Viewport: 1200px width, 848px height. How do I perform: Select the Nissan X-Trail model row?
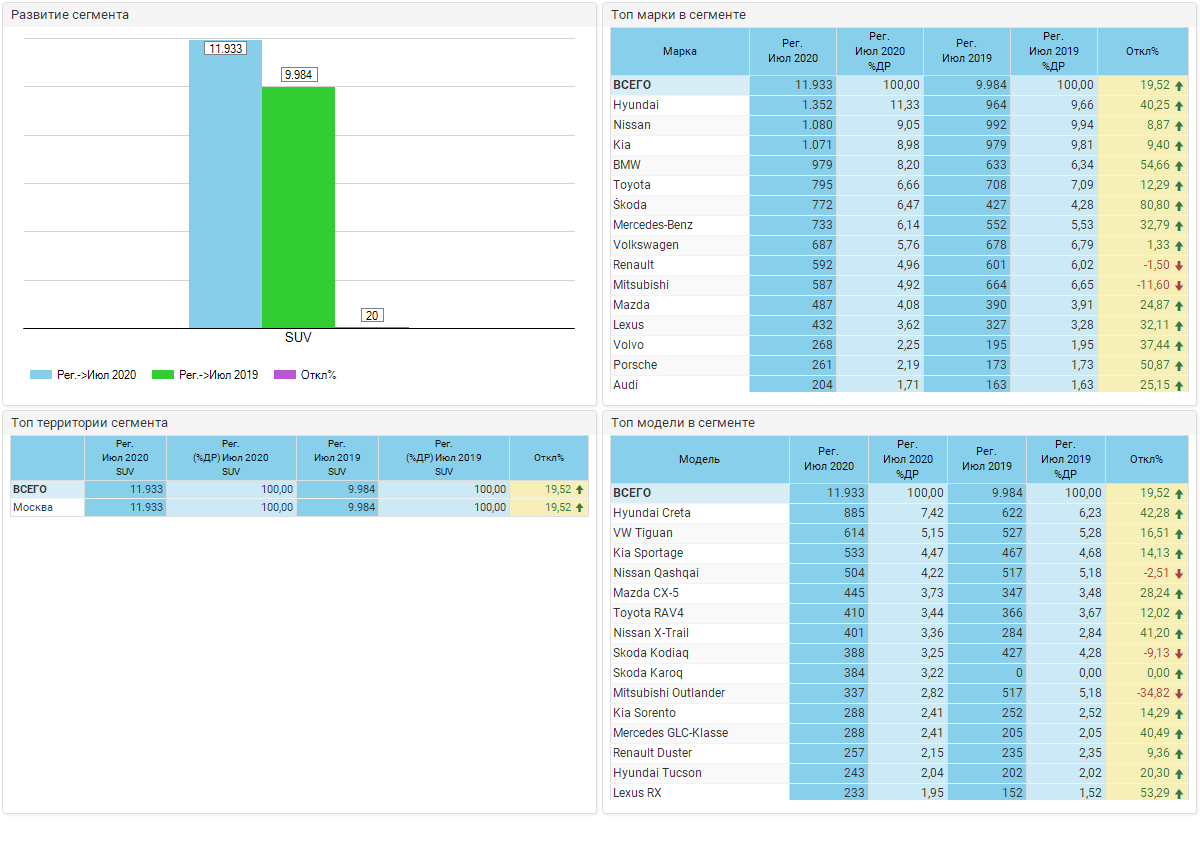point(899,633)
